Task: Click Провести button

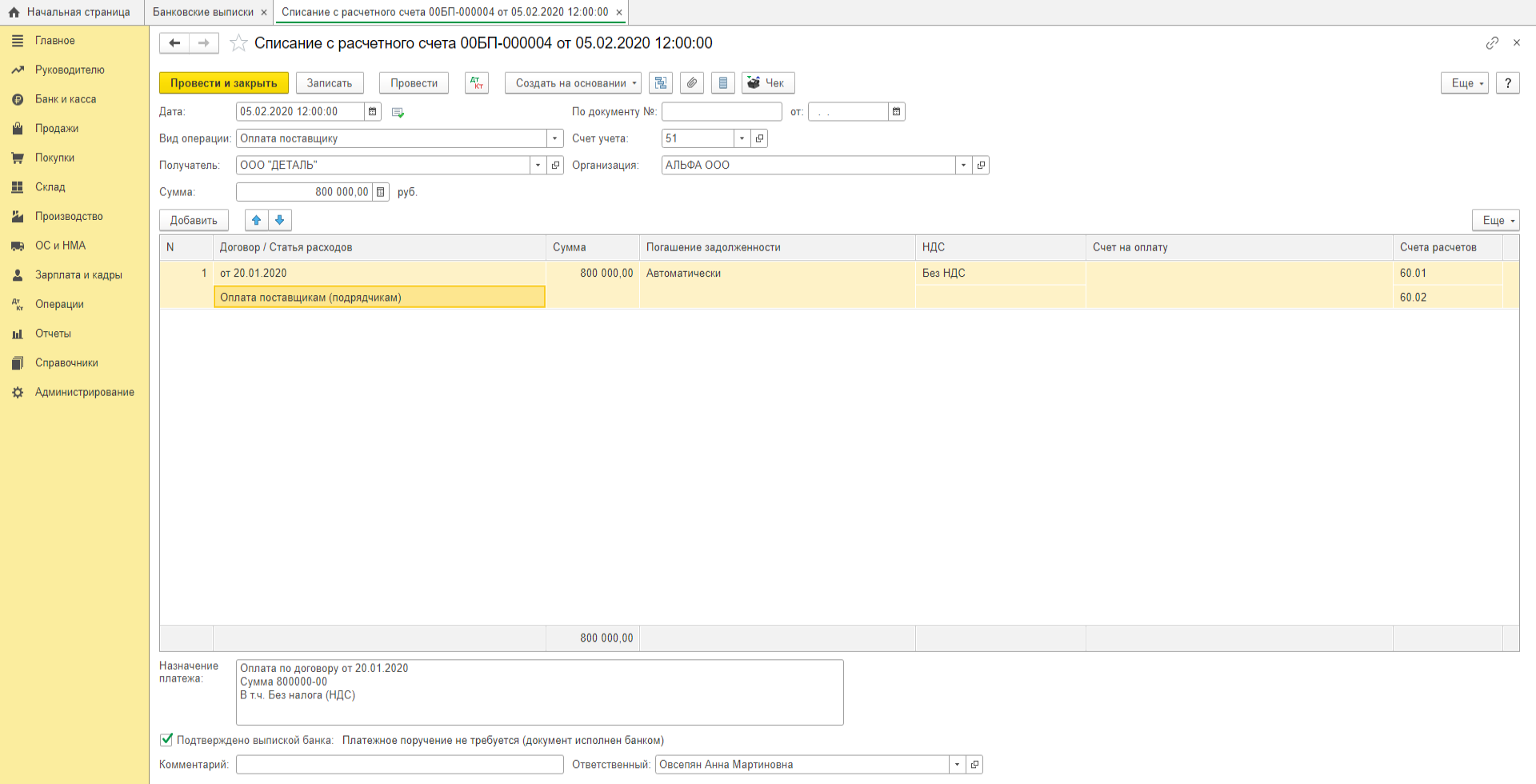Action: pos(414,83)
